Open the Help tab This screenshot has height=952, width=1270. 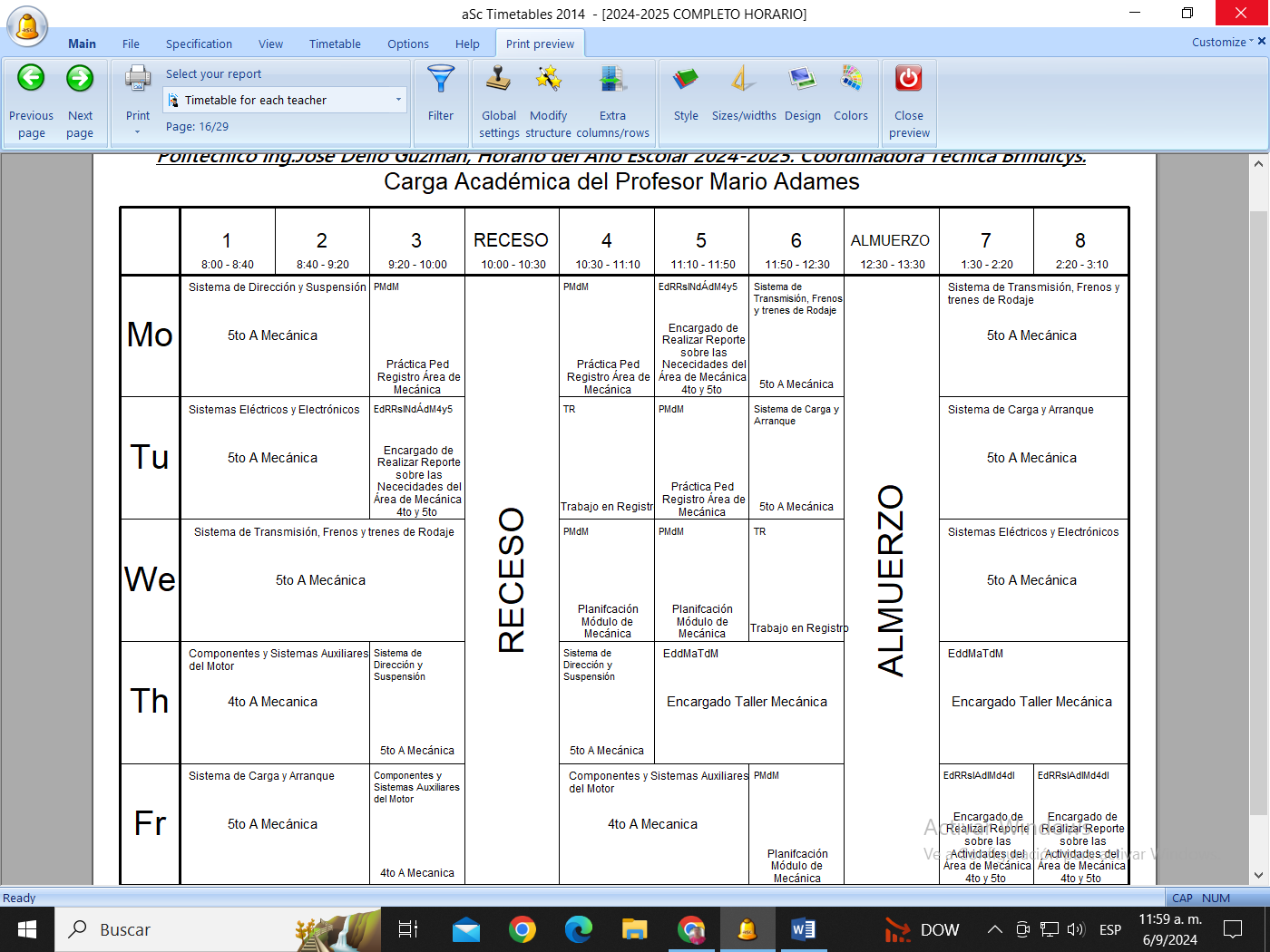(x=467, y=44)
